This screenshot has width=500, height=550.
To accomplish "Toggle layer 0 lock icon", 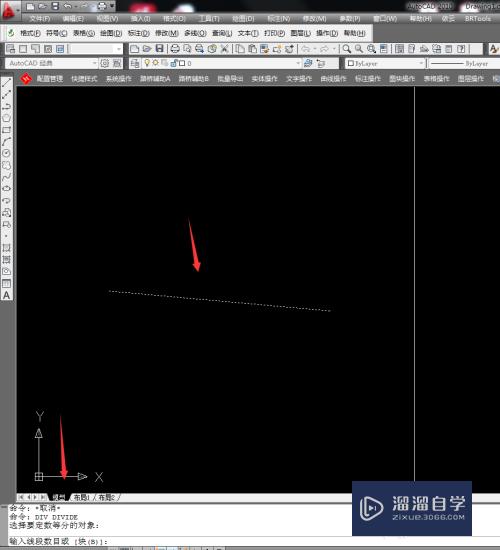I will point(173,63).
